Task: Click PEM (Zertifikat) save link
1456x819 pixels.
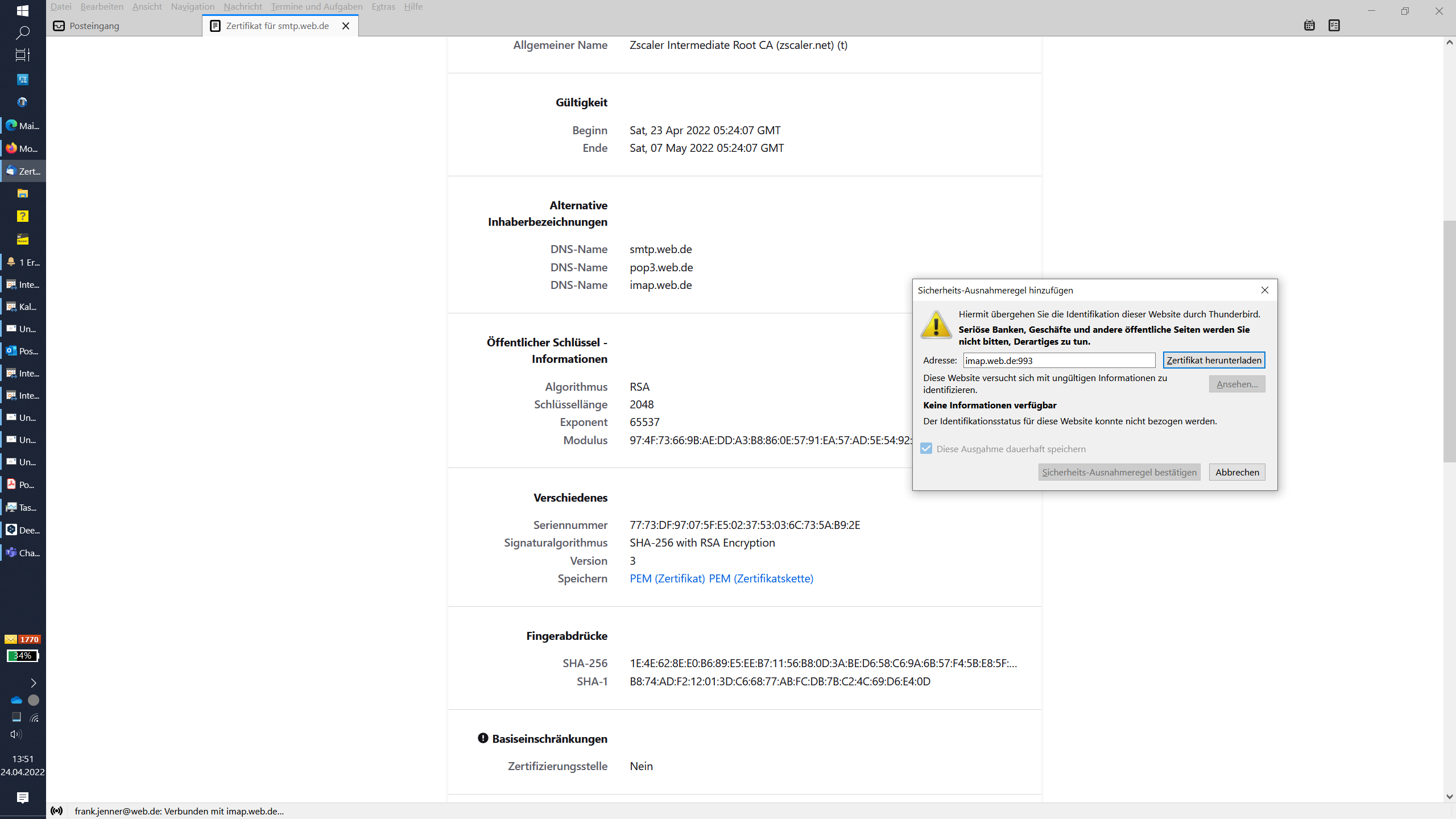Action: click(667, 578)
